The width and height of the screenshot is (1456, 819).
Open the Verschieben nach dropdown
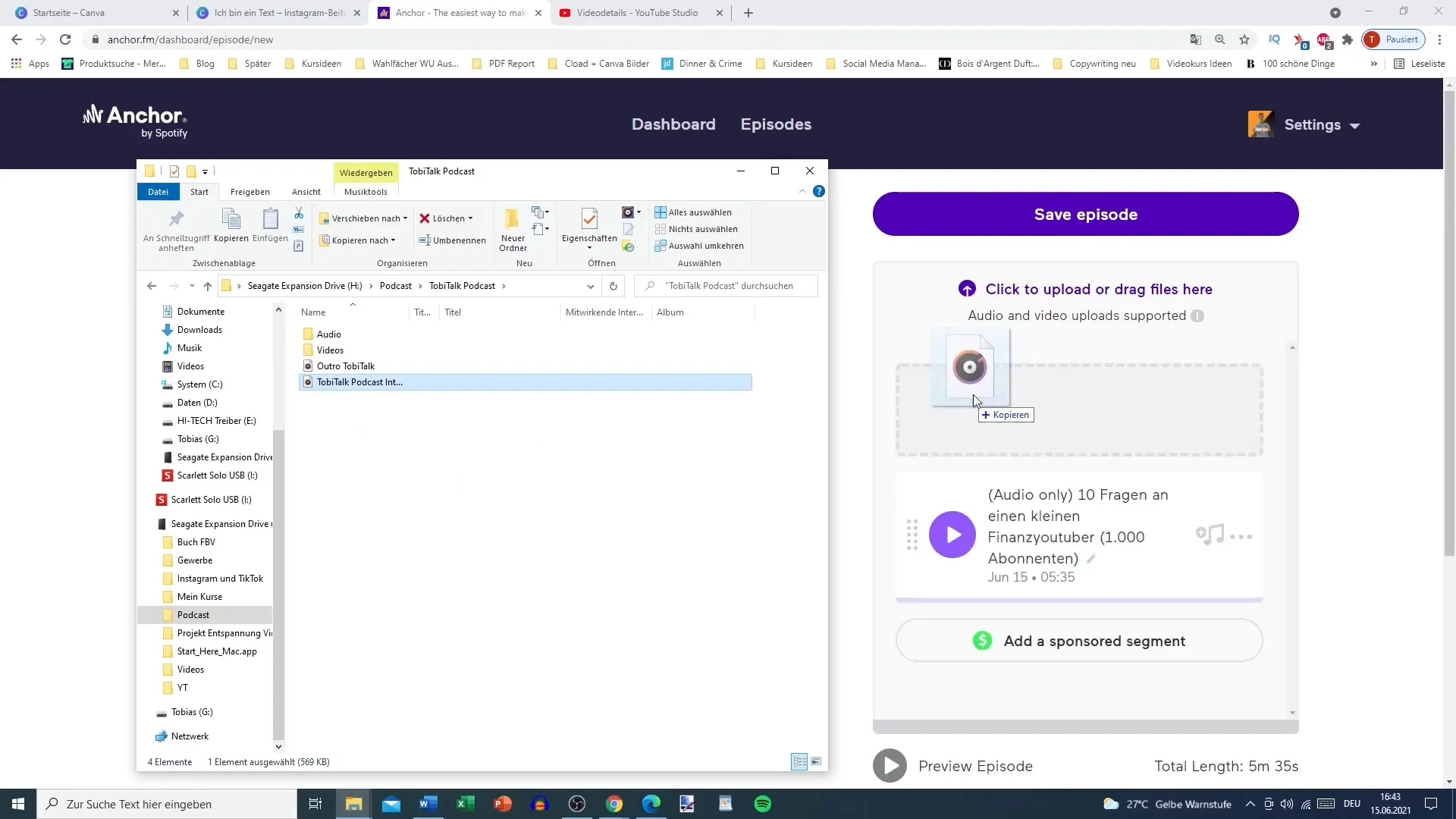pyautogui.click(x=363, y=218)
